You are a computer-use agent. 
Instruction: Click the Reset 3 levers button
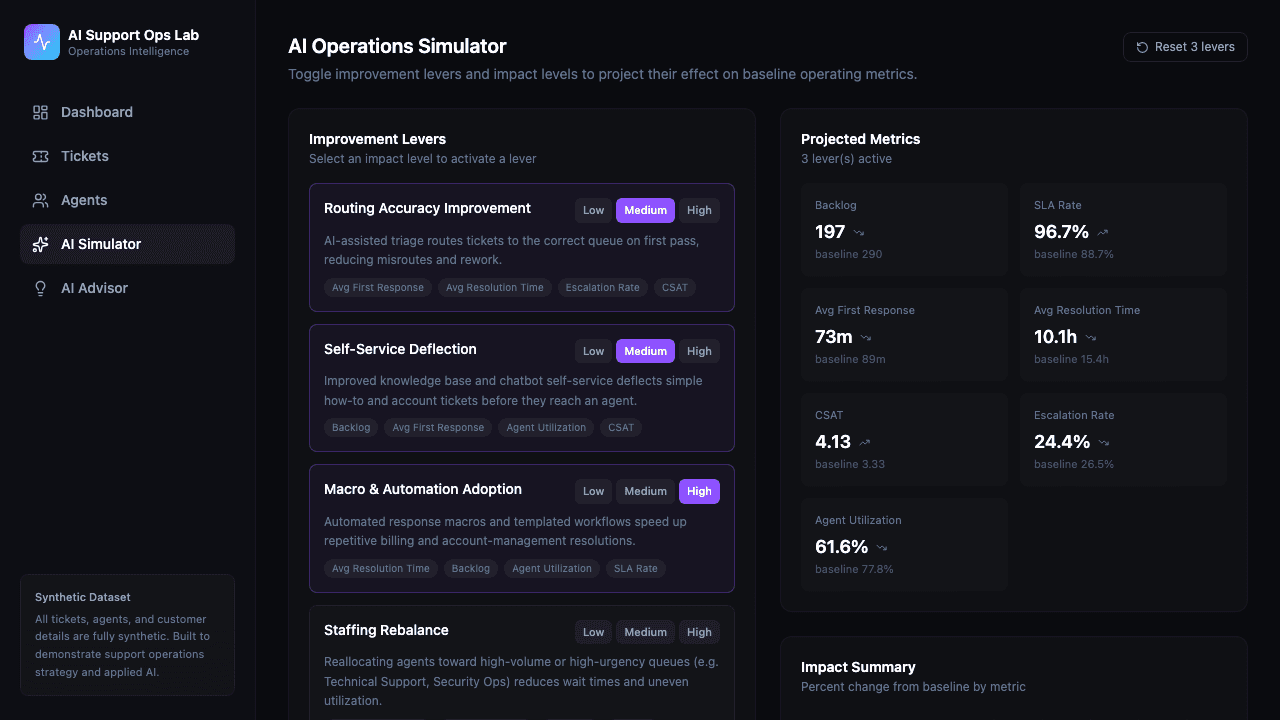[x=1185, y=47]
